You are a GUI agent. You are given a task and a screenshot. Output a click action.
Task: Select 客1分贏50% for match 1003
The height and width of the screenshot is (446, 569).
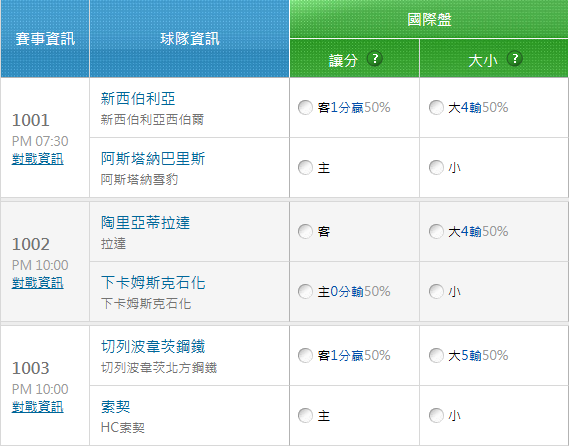click(x=305, y=355)
